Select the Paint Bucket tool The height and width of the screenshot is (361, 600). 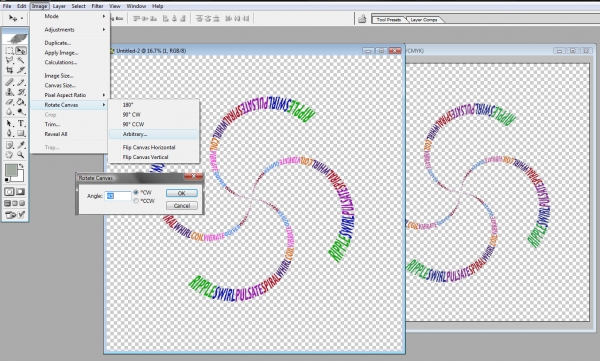[21, 102]
